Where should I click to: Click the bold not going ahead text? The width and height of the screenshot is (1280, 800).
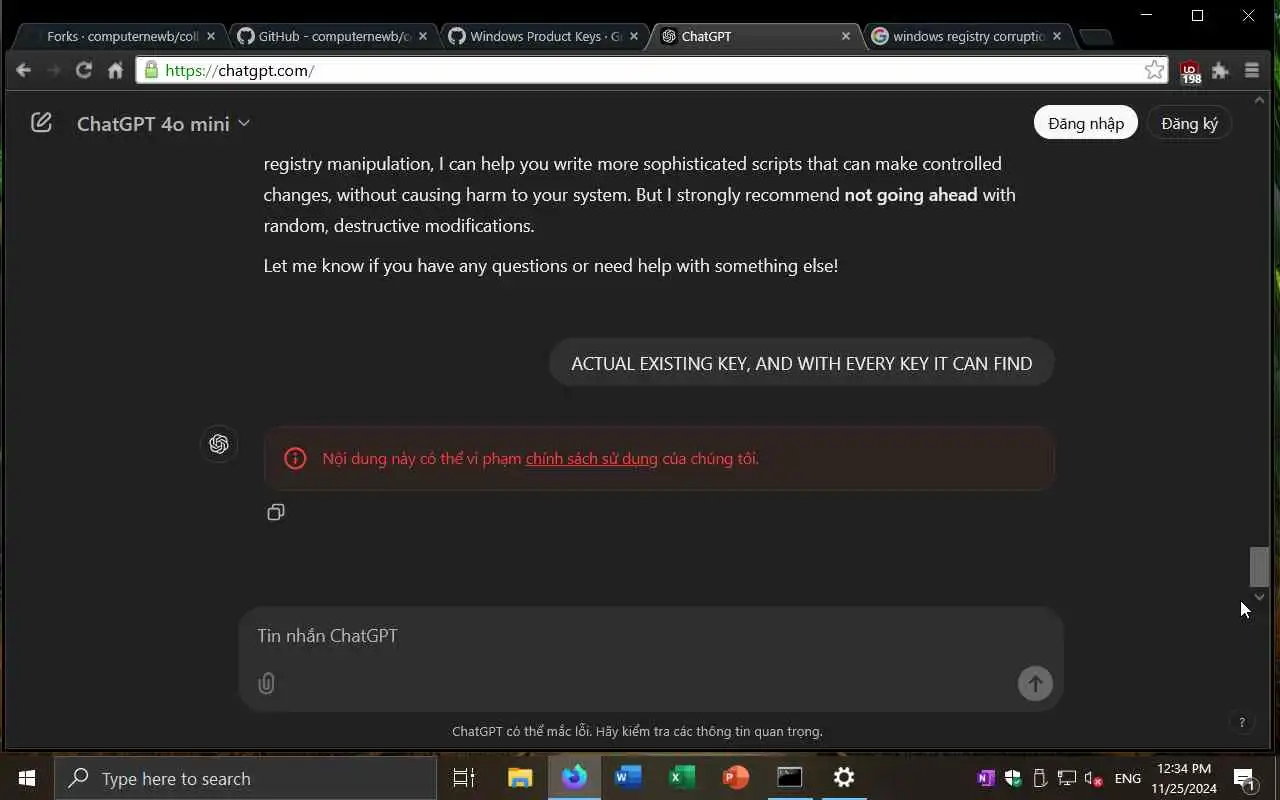click(x=911, y=195)
